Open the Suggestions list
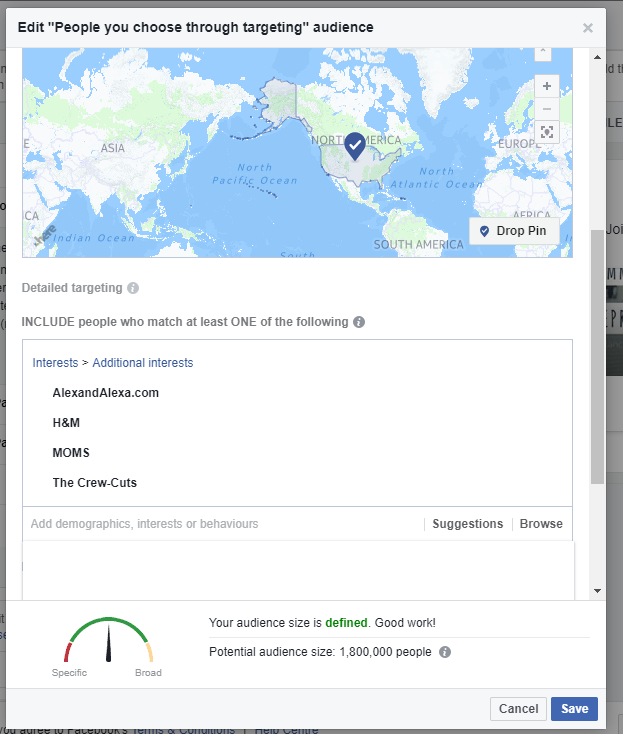 click(467, 524)
